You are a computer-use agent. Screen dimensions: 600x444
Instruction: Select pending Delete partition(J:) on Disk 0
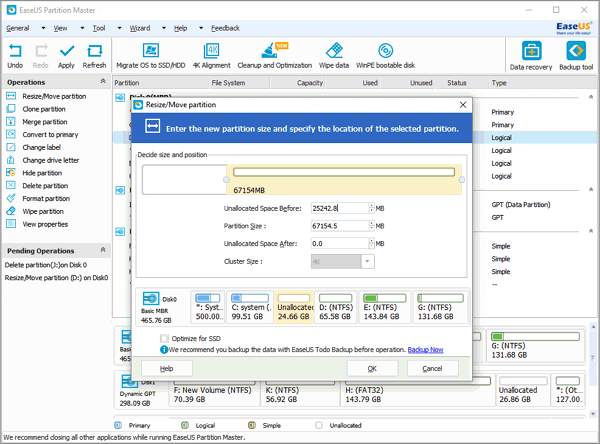[x=46, y=265]
